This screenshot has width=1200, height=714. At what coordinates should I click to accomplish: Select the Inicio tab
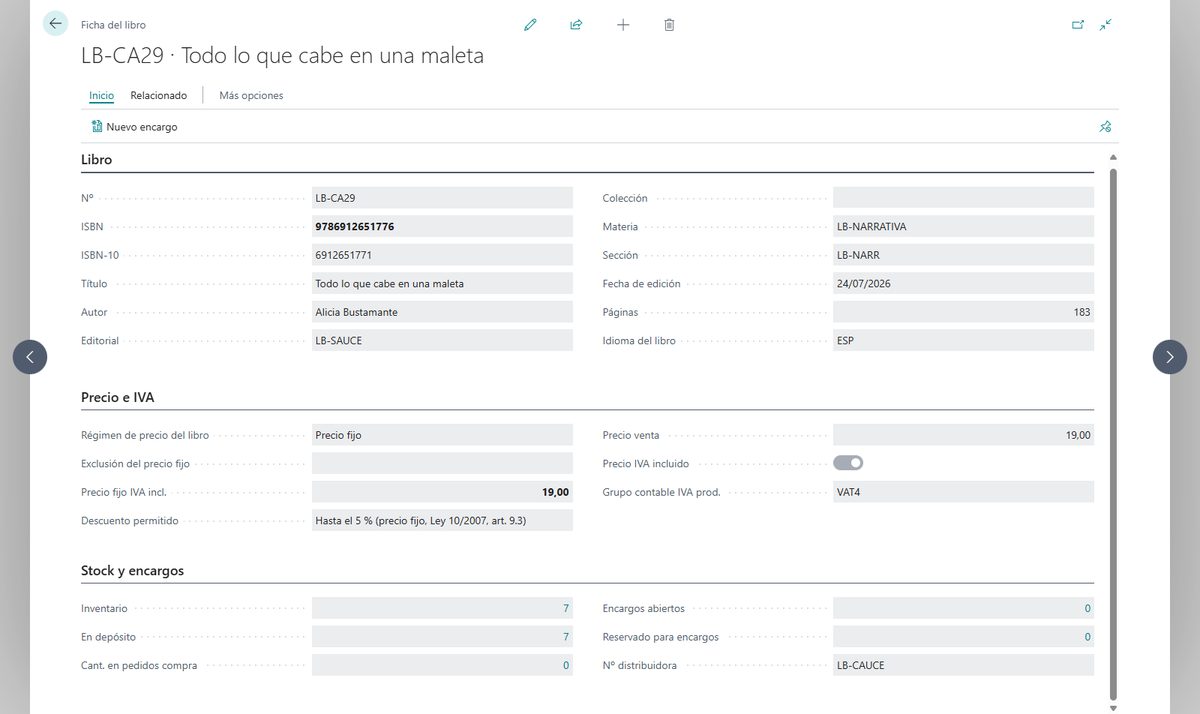pos(101,96)
